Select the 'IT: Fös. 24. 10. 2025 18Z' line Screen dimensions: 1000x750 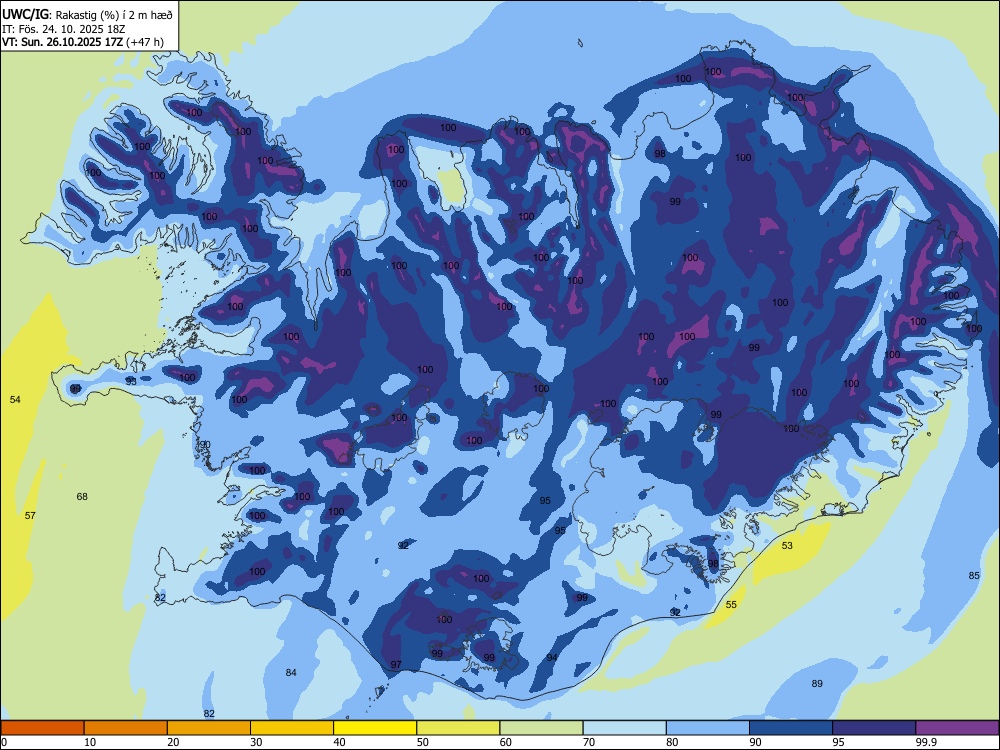click(64, 29)
